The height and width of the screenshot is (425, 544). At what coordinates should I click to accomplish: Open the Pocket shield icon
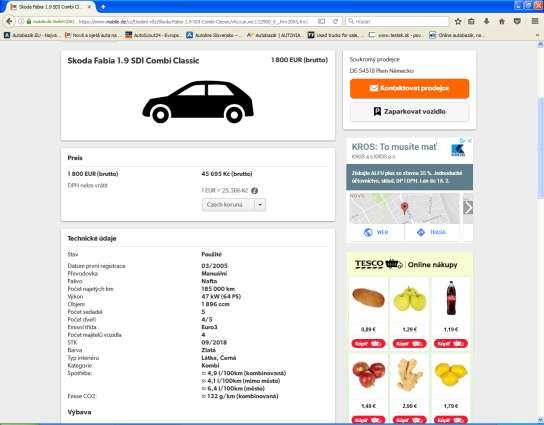(517, 21)
